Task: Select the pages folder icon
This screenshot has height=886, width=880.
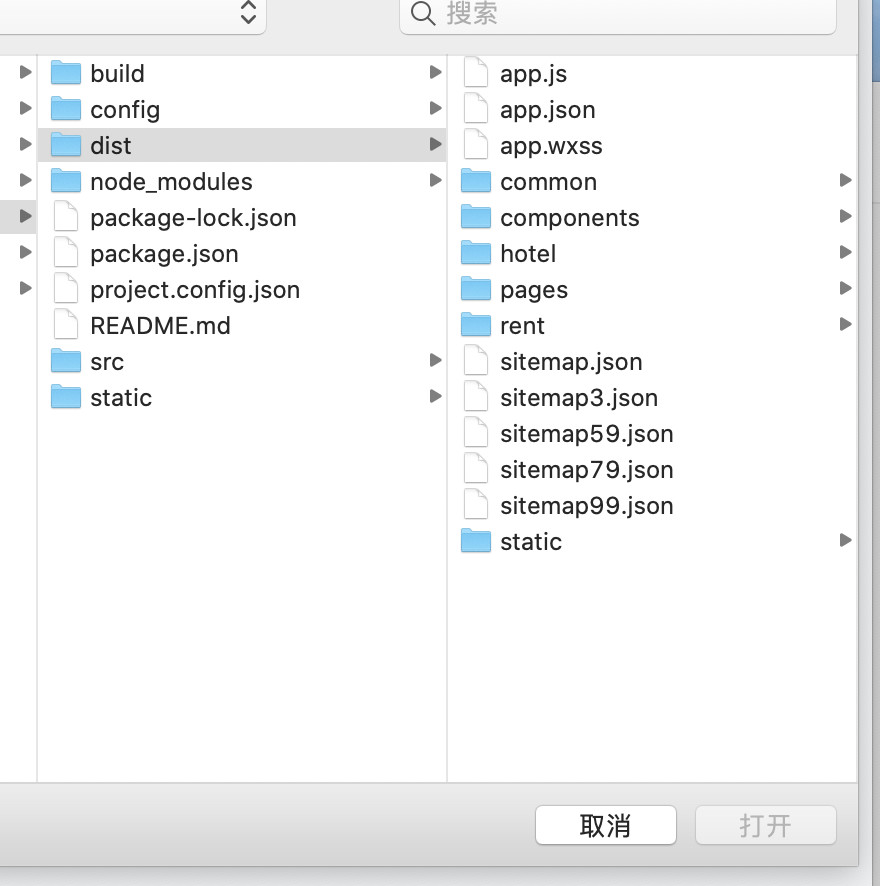Action: 475,289
